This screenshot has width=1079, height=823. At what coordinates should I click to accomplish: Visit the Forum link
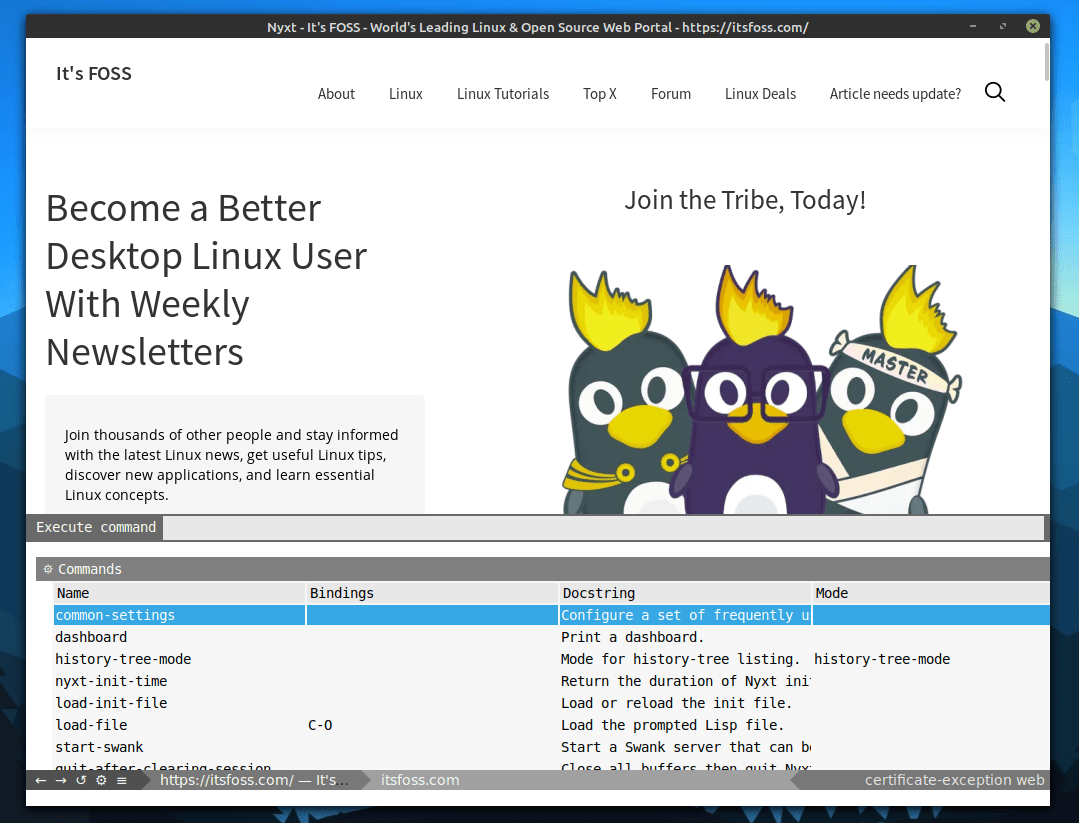coord(670,93)
